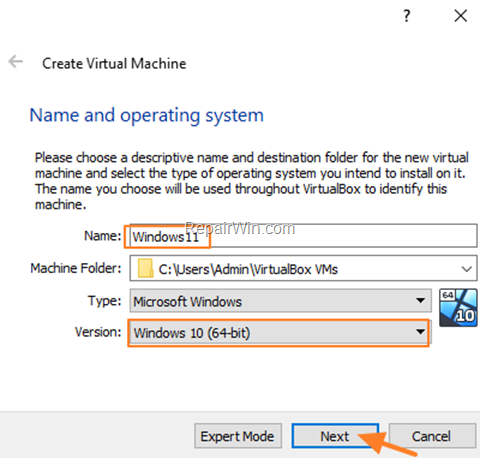Expand the Machine Folder dropdown chevron
This screenshot has width=480, height=458.
coord(466,269)
